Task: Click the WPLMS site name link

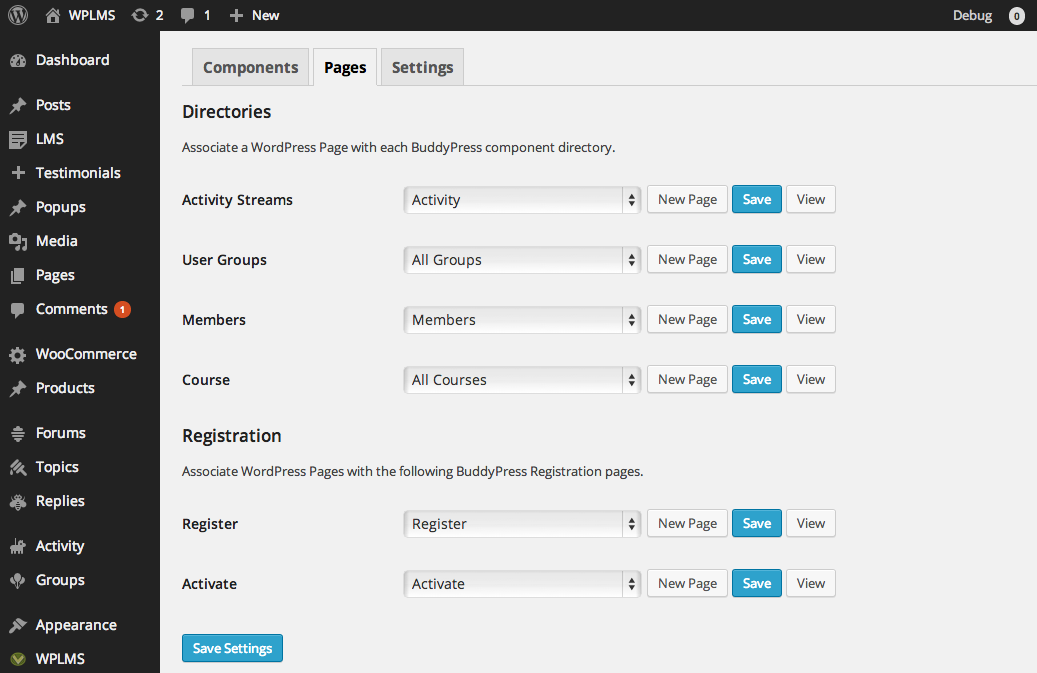Action: [x=92, y=15]
